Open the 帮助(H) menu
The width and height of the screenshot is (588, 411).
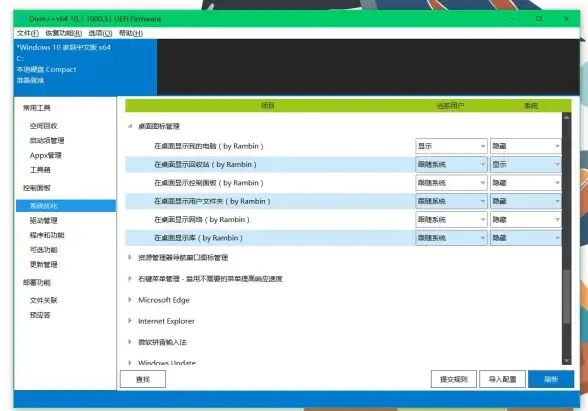click(130, 33)
